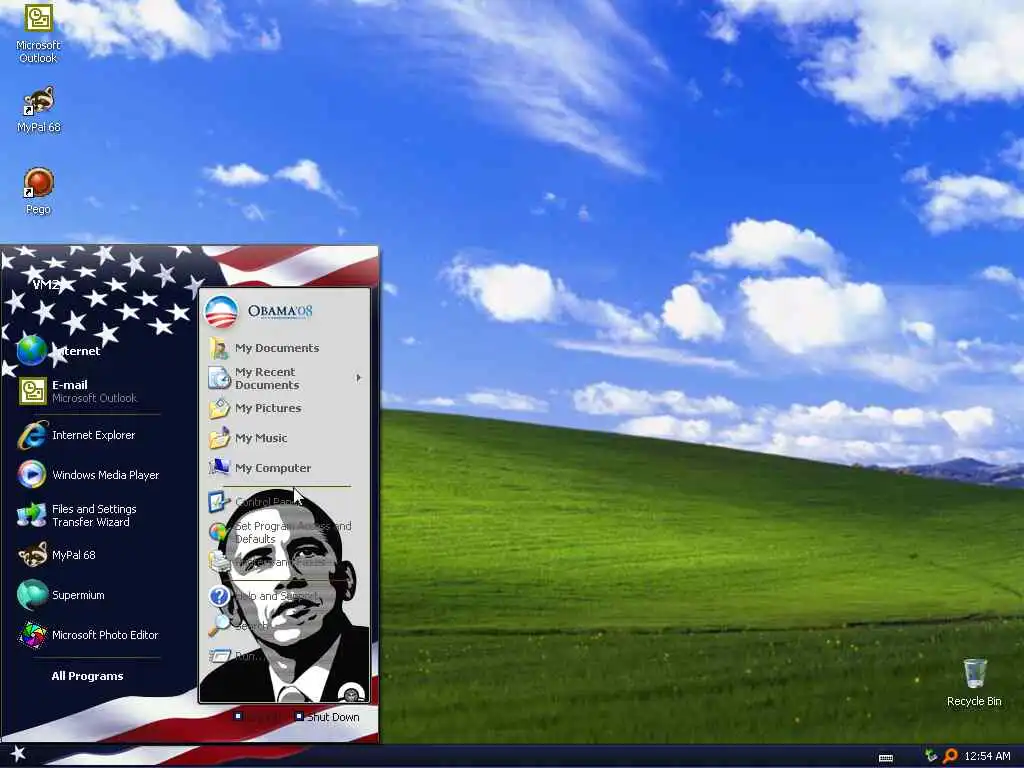
Task: Click the star Start button on taskbar
Action: pos(18,754)
